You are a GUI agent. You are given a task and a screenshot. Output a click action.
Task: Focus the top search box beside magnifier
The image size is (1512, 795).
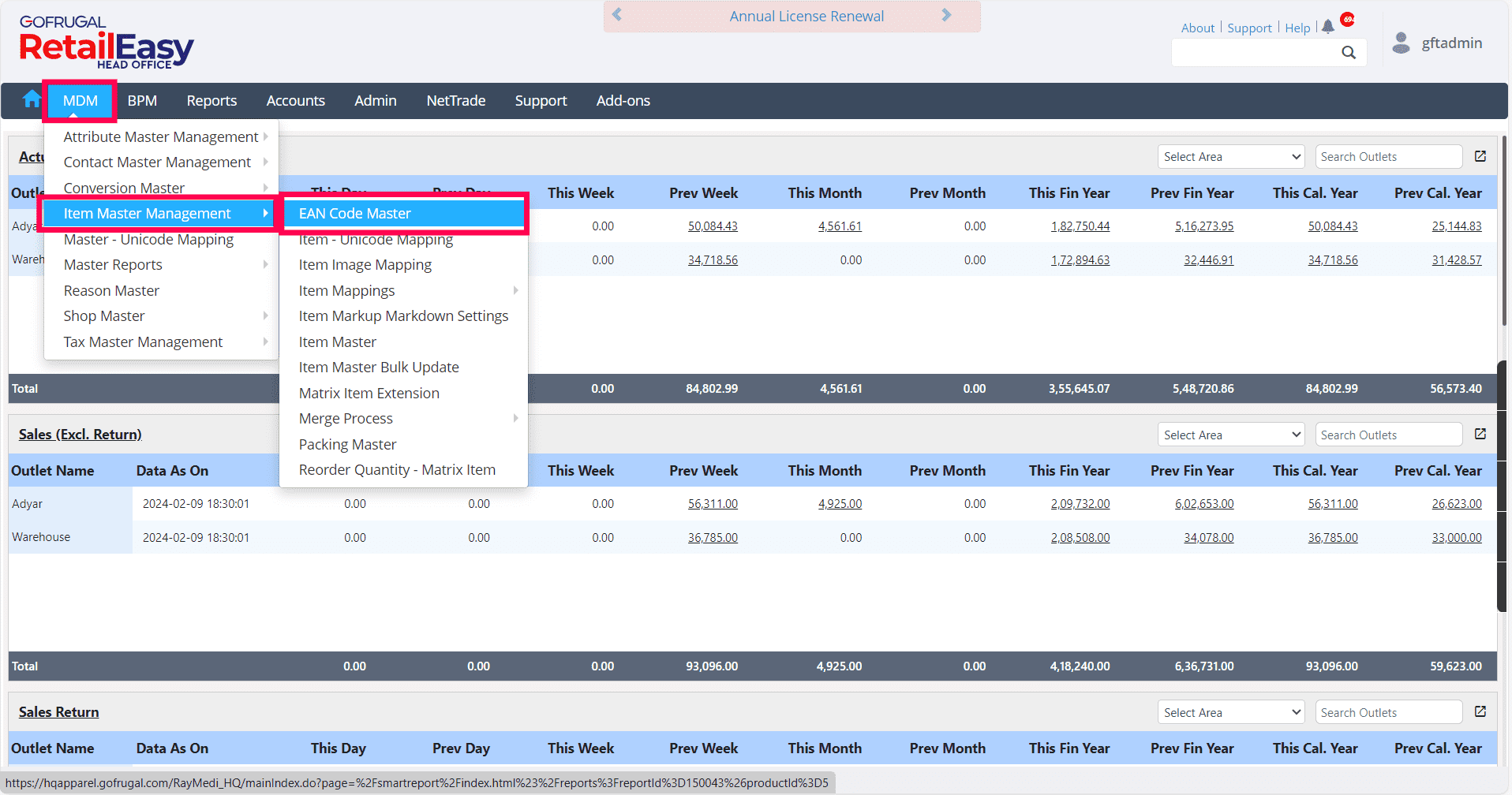(1255, 52)
